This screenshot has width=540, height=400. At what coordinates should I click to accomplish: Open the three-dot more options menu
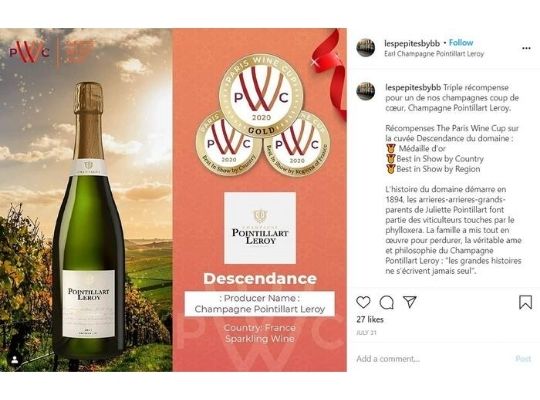(x=526, y=48)
